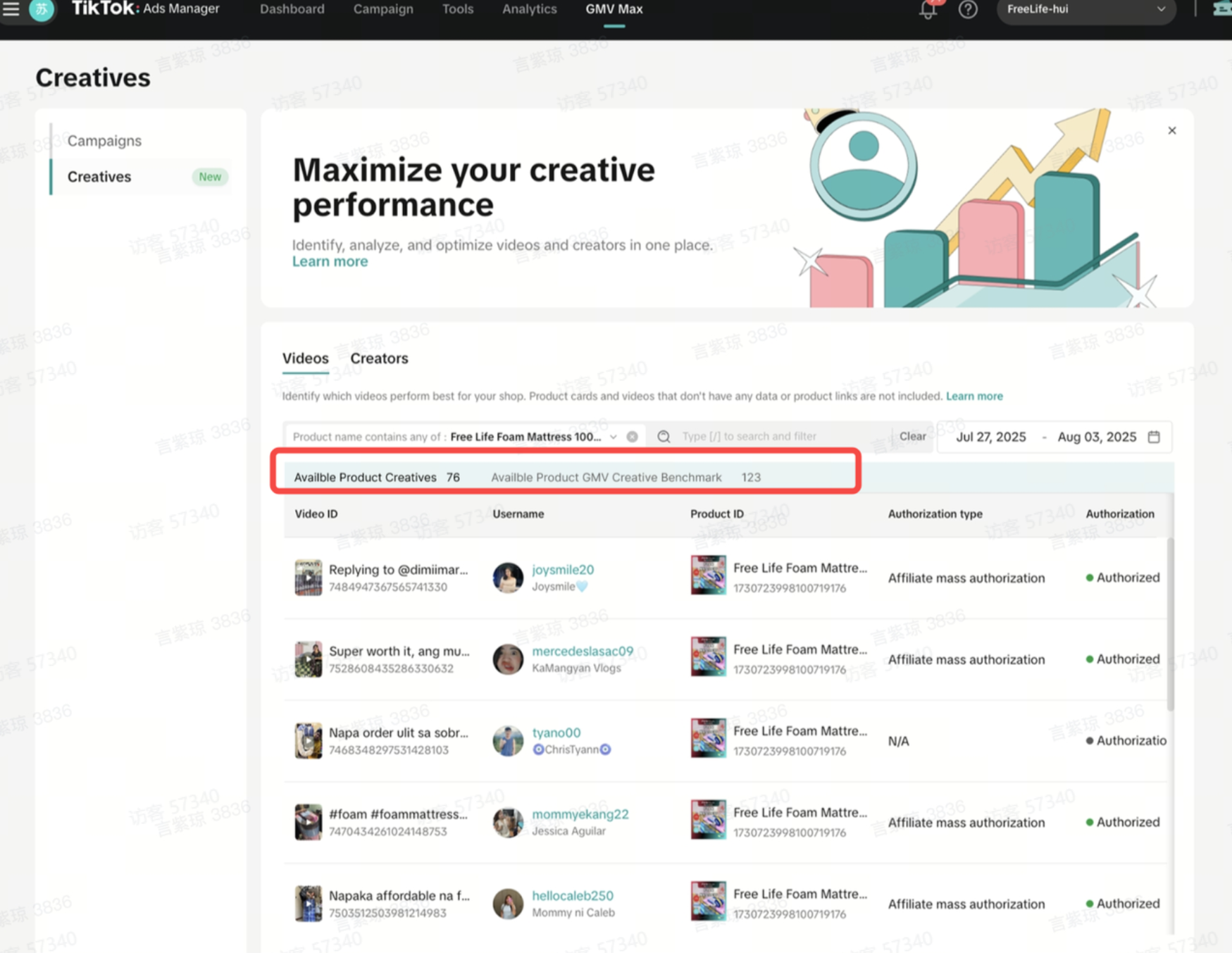Click Learn more beside the videos description
The width and height of the screenshot is (1232, 953).
click(974, 396)
